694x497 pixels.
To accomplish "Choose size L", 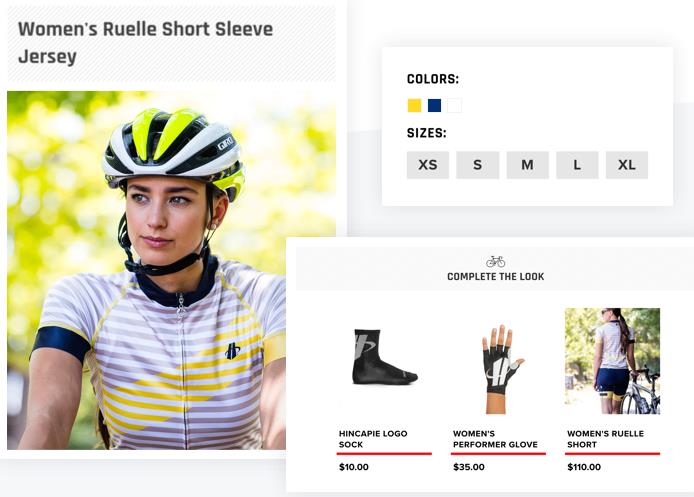I will coord(577,165).
